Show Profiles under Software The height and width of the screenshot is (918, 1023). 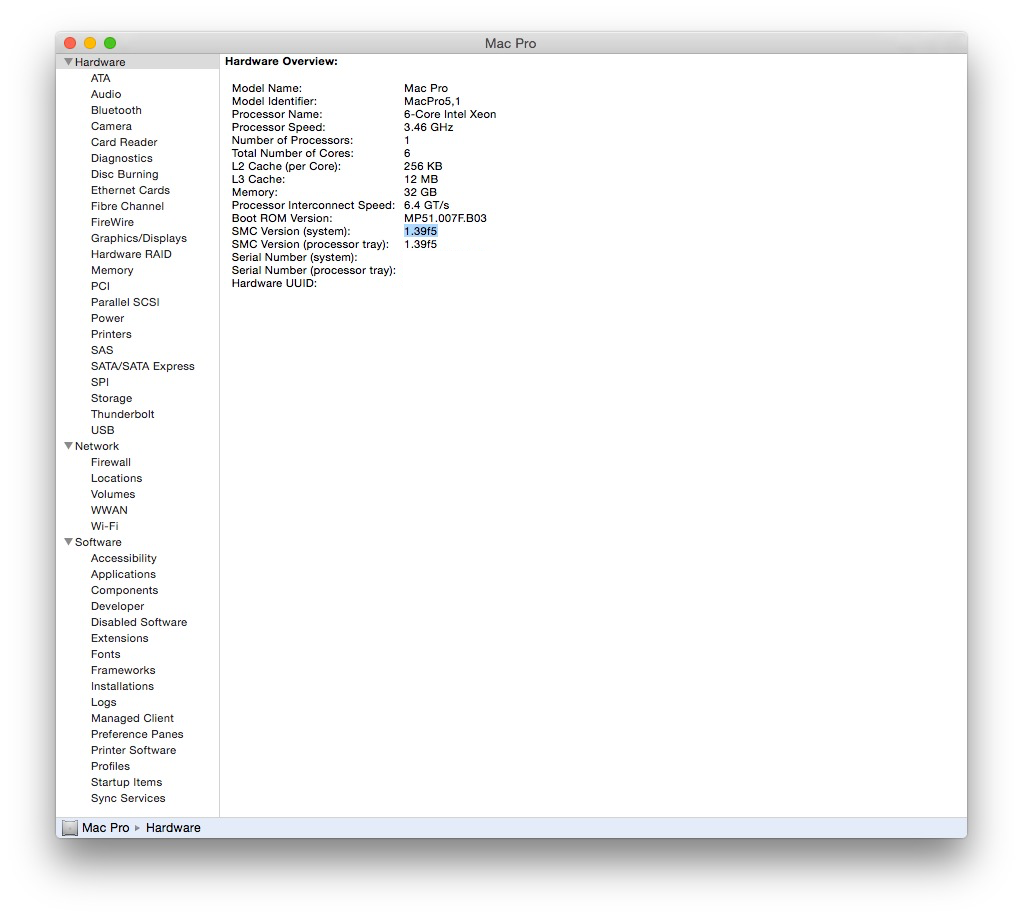pyautogui.click(x=110, y=765)
